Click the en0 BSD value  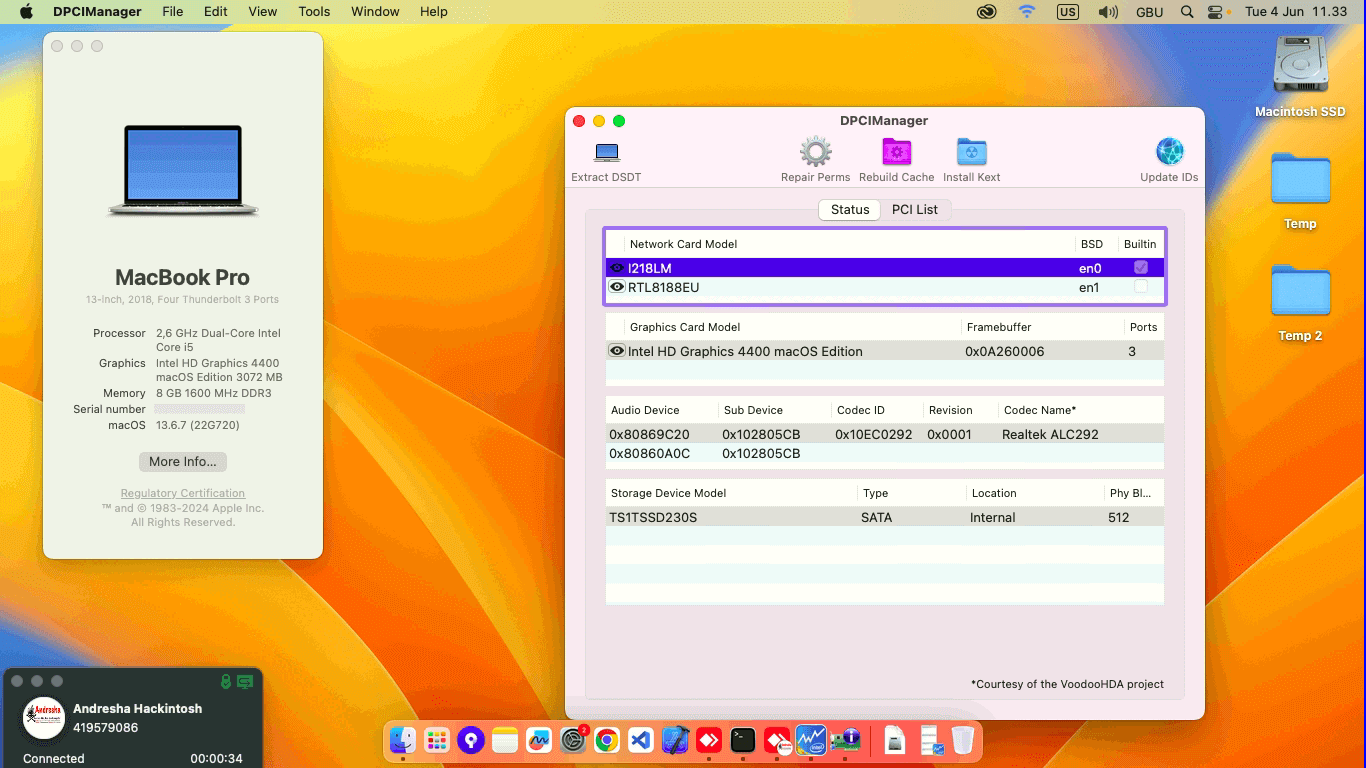pyautogui.click(x=1089, y=268)
